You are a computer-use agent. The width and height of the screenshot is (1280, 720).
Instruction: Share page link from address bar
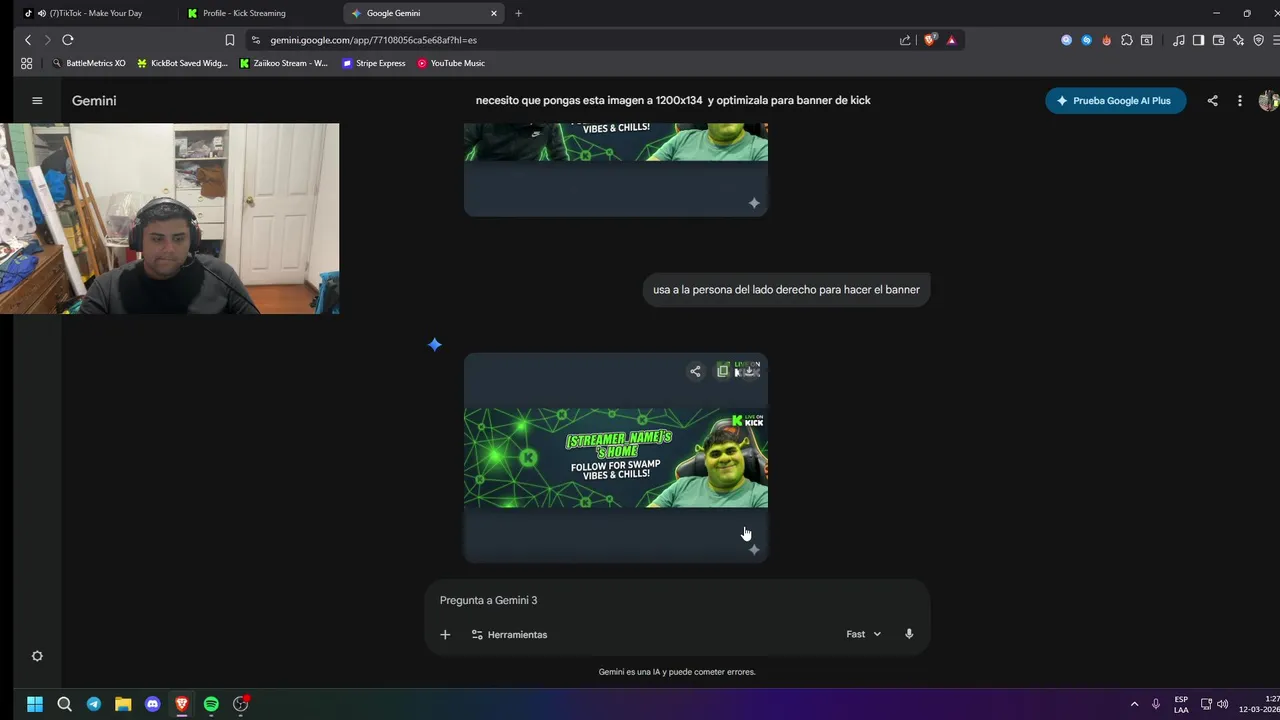pos(905,40)
